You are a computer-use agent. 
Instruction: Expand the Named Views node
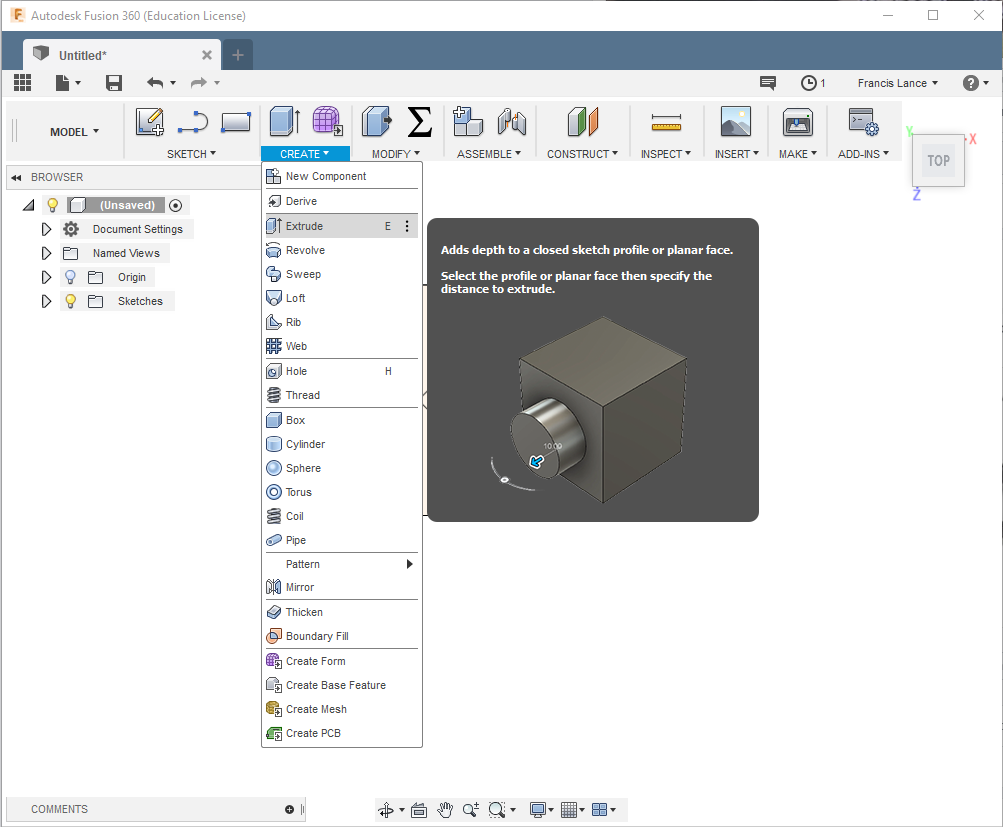point(46,253)
